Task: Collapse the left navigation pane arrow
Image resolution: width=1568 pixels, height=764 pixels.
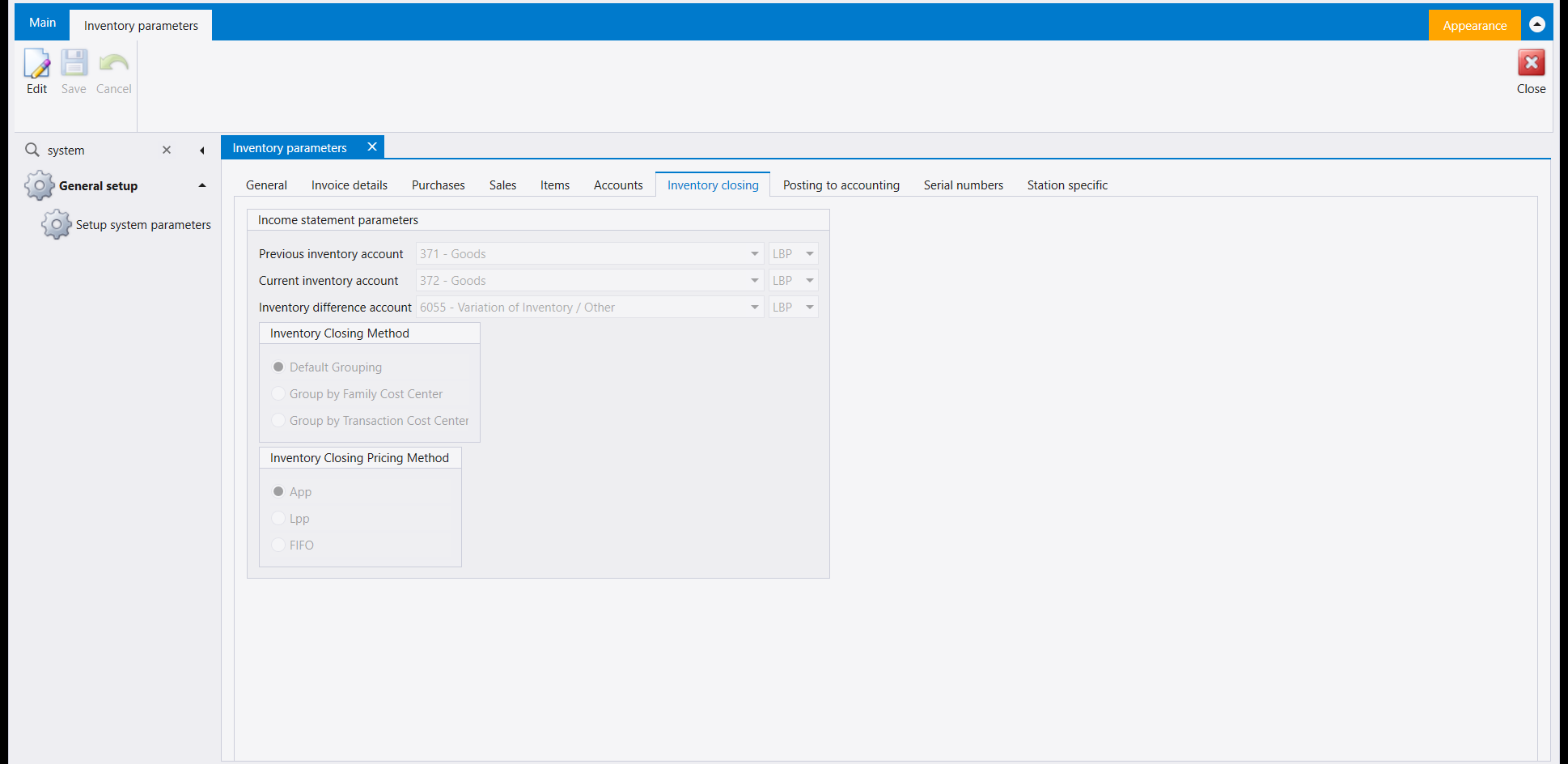Action: (x=201, y=151)
